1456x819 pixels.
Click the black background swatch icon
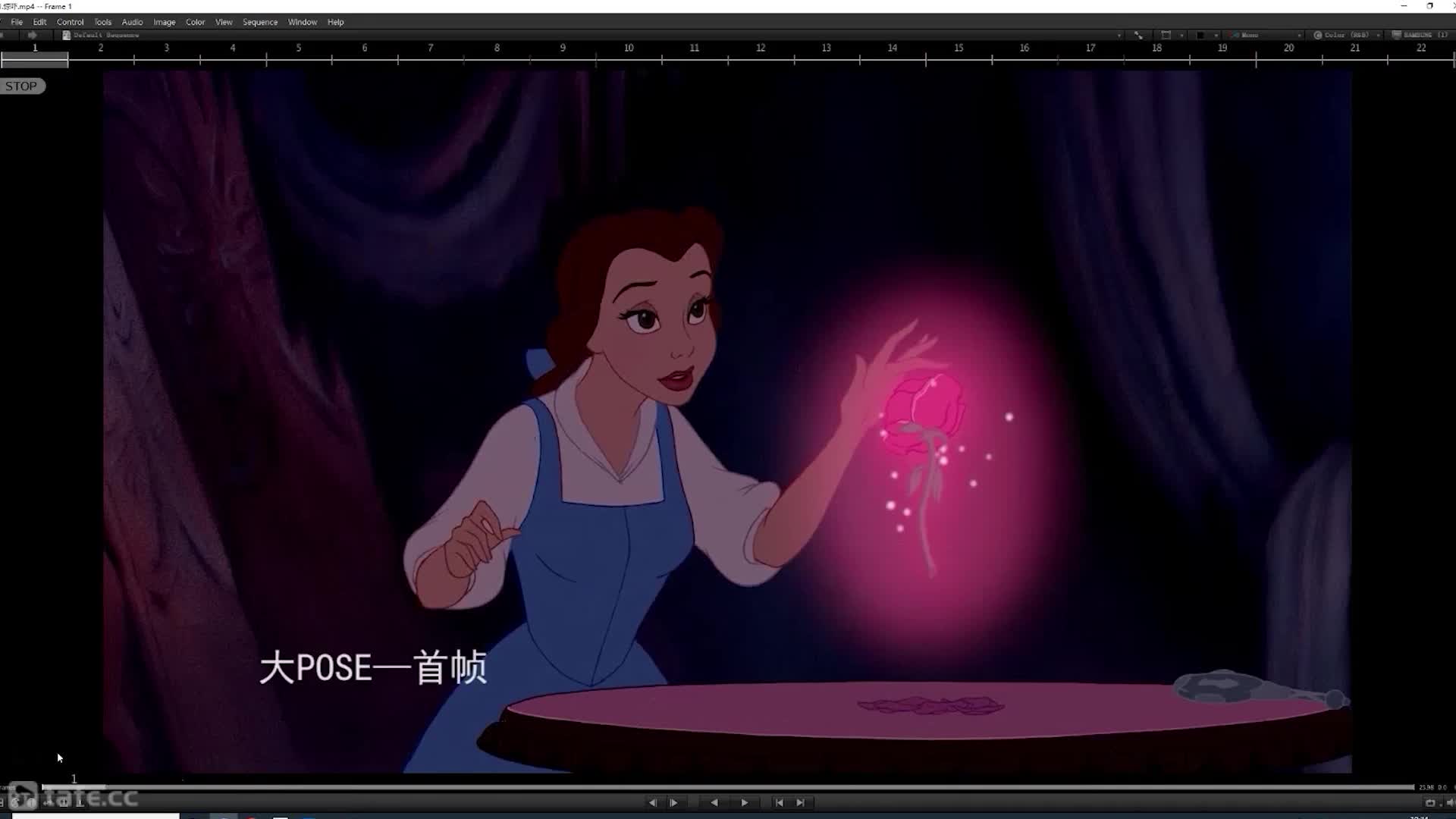point(1200,35)
